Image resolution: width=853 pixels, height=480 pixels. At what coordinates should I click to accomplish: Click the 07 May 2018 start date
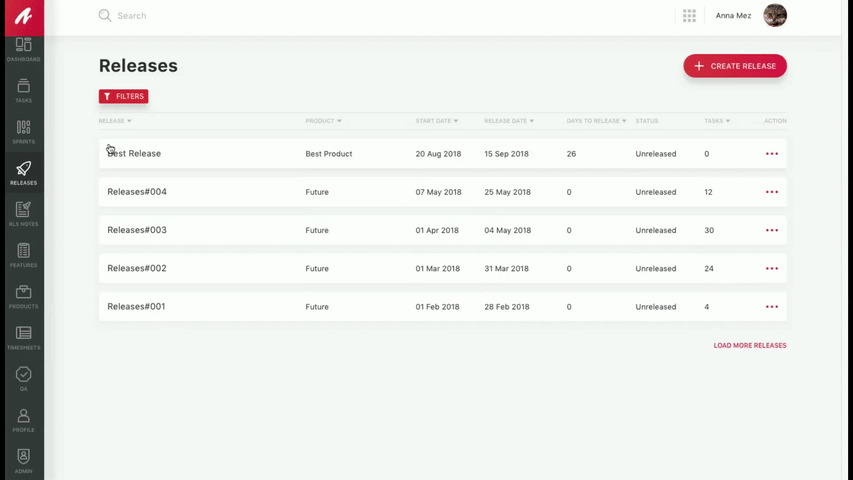click(x=438, y=192)
